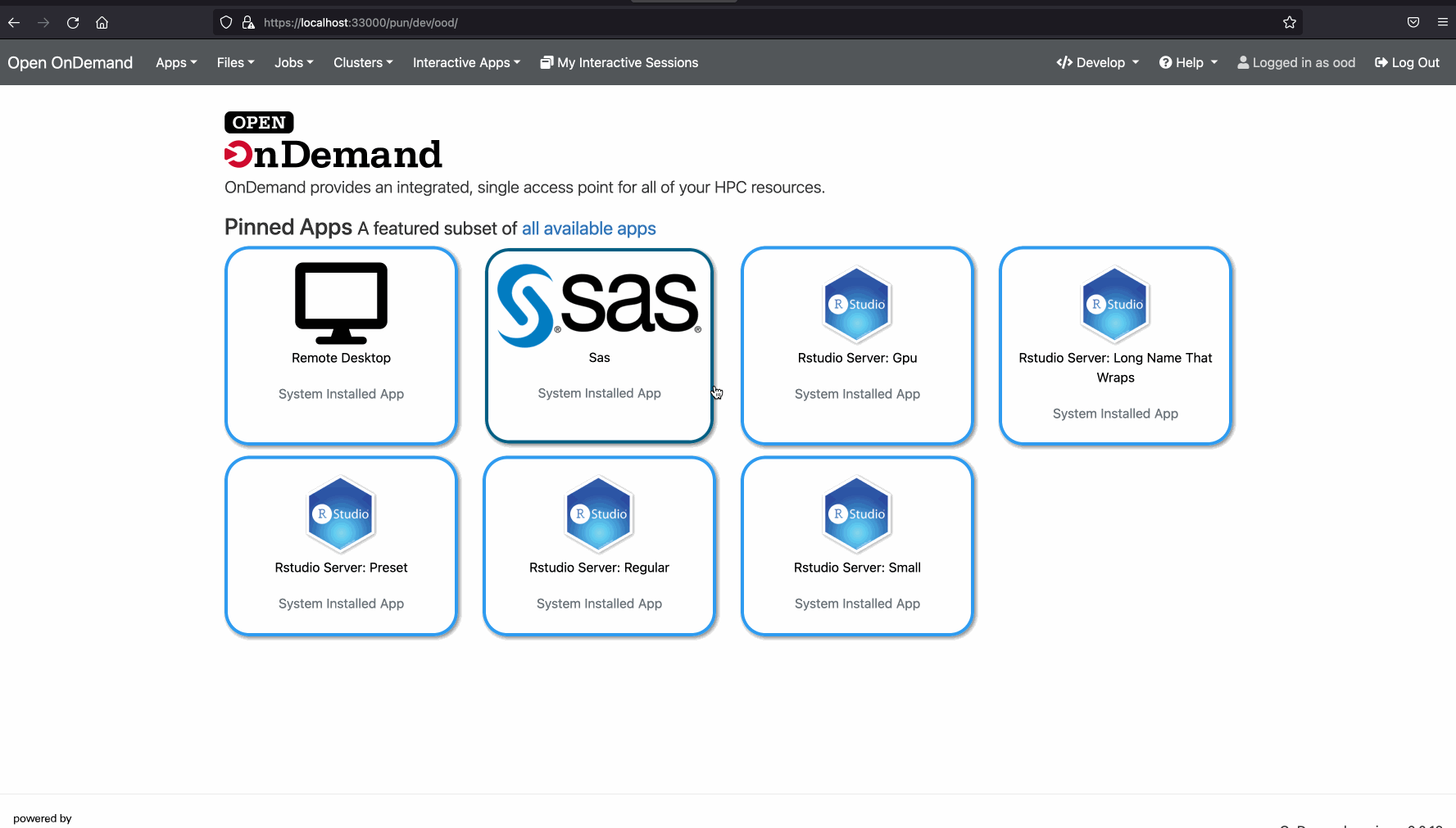Open the Rstudio Server: Regular app icon
Viewport: 1456px width, 828px height.
[x=599, y=514]
